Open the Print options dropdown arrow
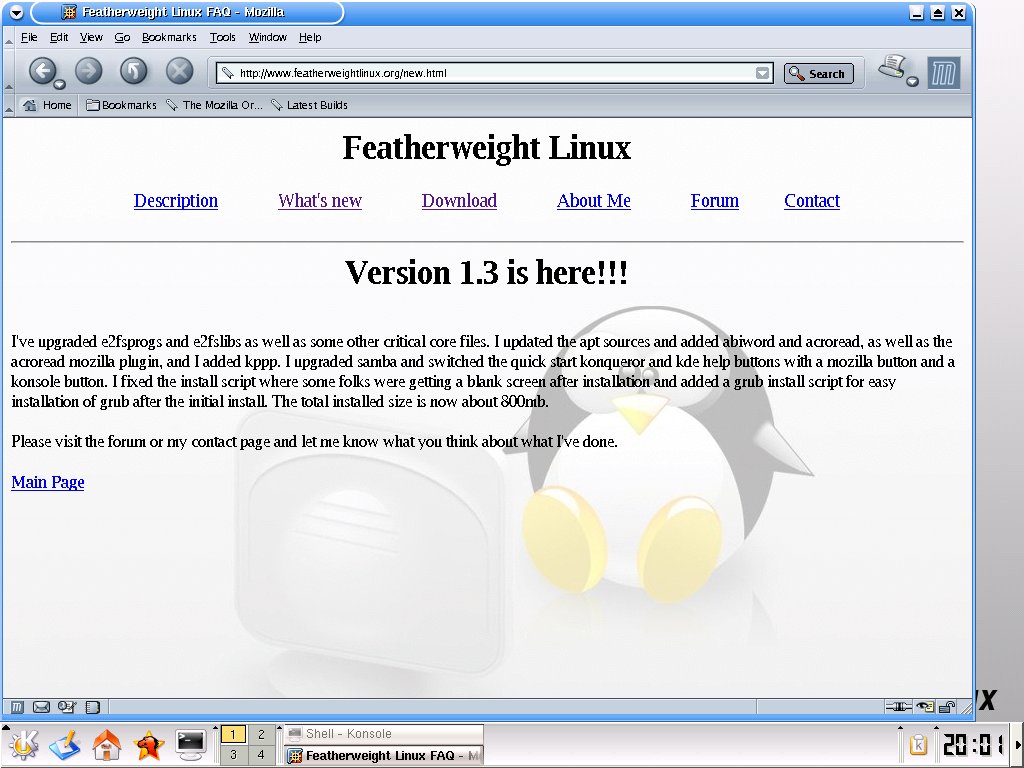This screenshot has height=768, width=1024. 912,81
